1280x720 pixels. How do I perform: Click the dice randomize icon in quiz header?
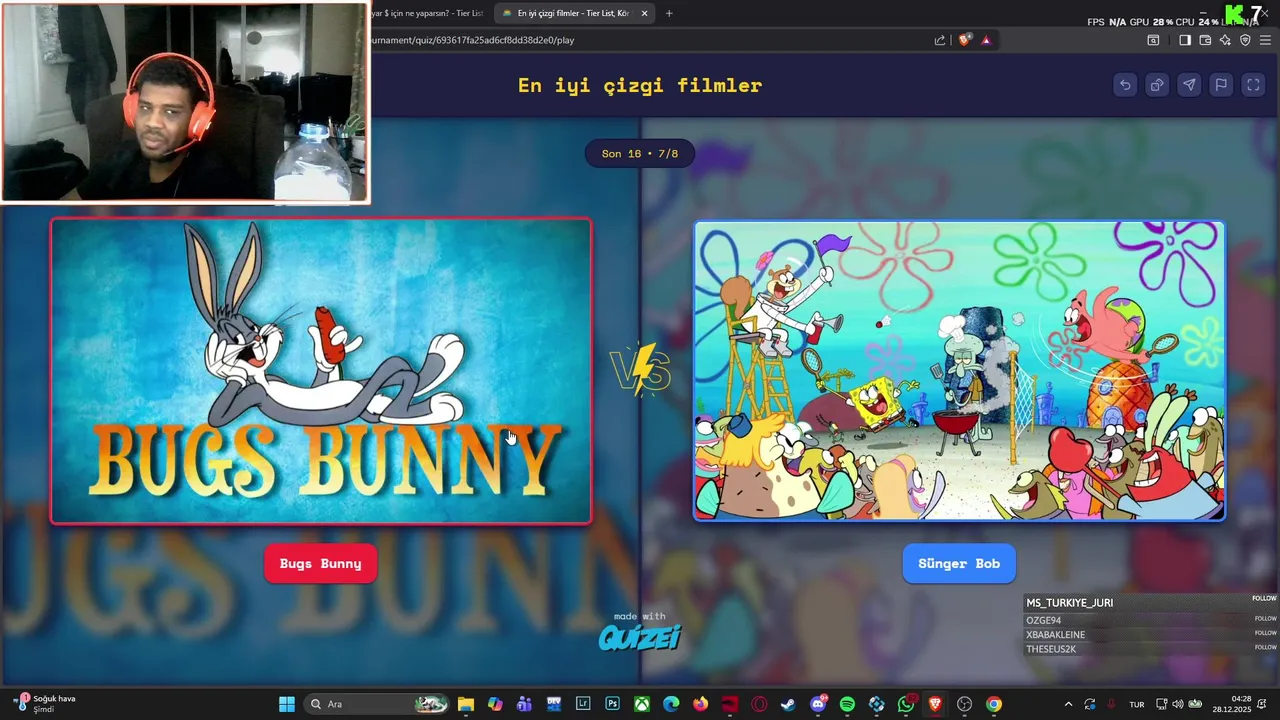[1157, 85]
